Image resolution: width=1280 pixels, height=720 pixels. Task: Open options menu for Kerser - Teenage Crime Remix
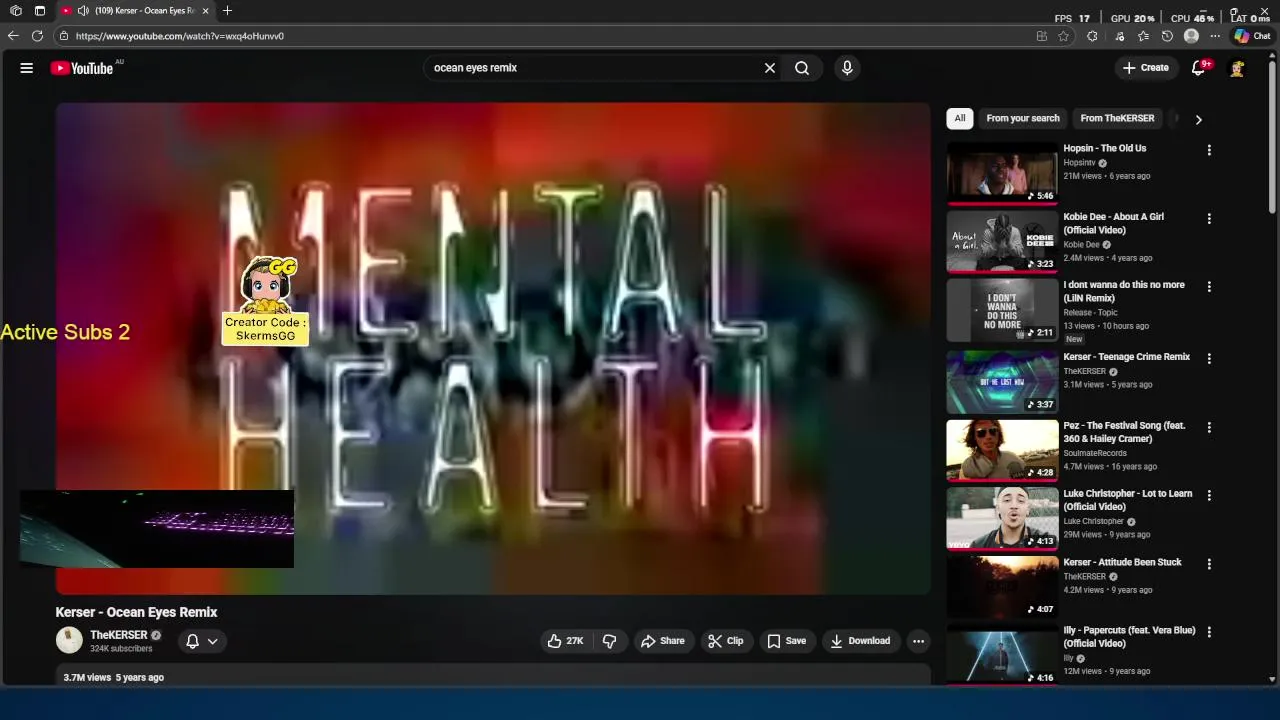[1209, 358]
